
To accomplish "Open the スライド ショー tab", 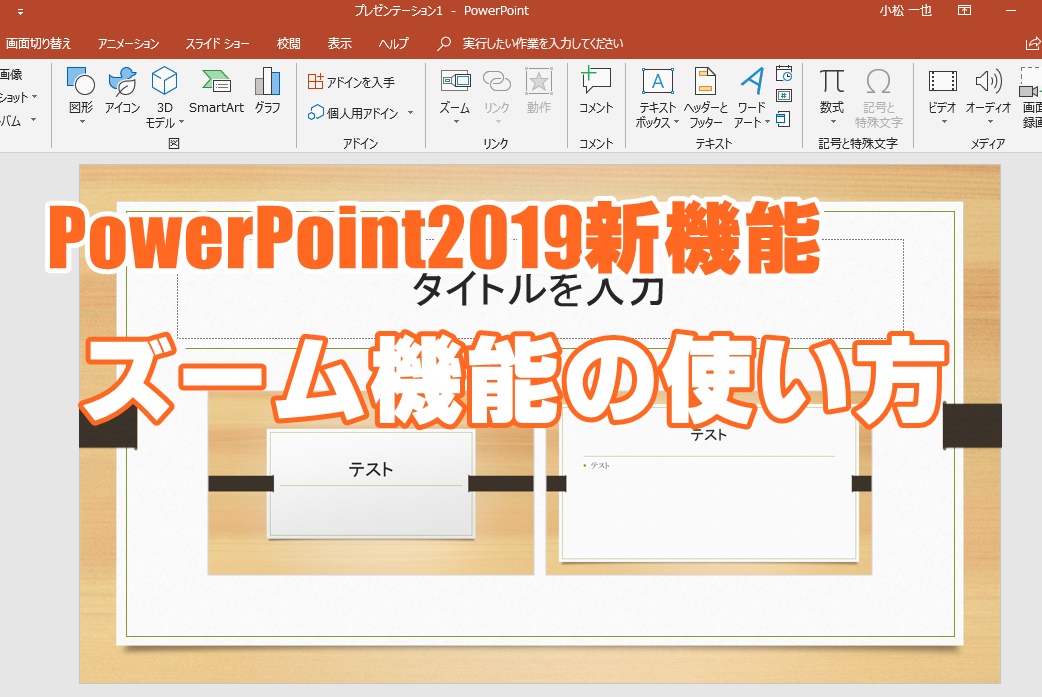I will 217,44.
